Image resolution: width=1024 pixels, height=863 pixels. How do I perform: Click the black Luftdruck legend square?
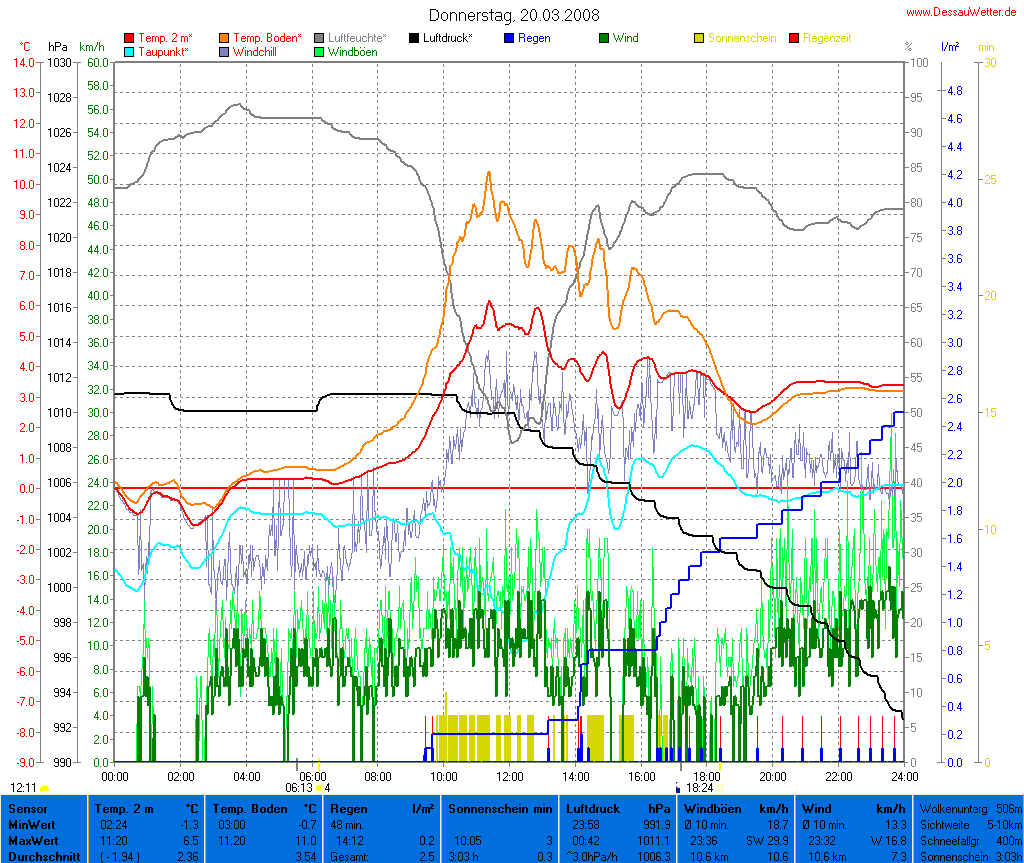click(414, 38)
